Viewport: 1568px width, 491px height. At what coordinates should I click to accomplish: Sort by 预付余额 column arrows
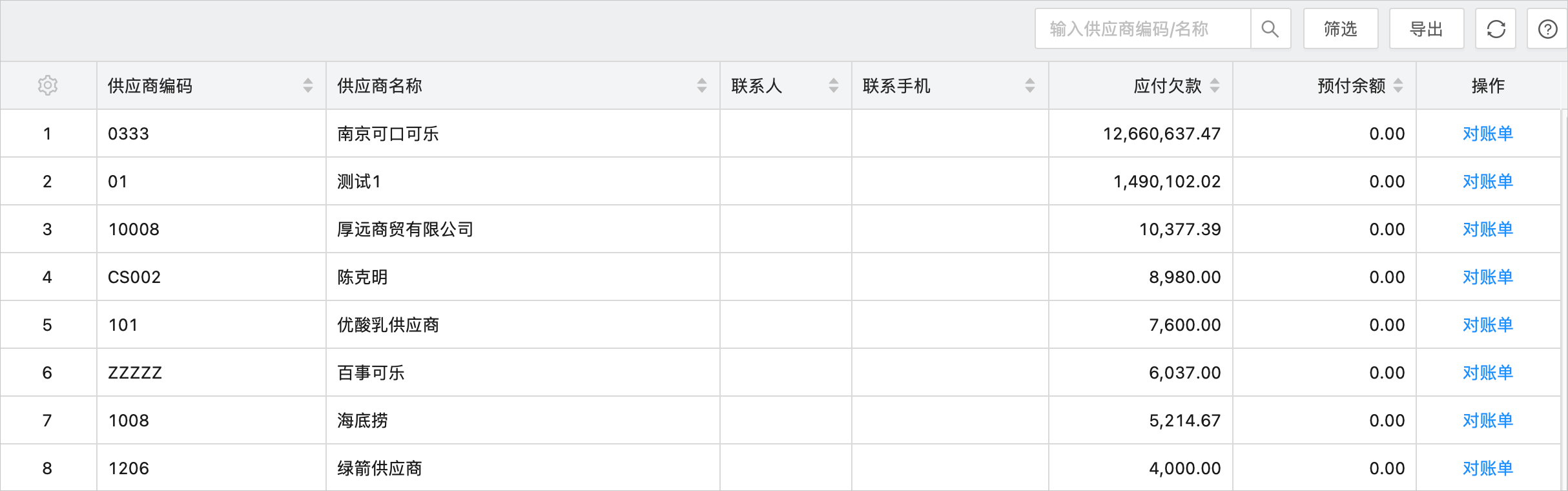coord(1398,85)
